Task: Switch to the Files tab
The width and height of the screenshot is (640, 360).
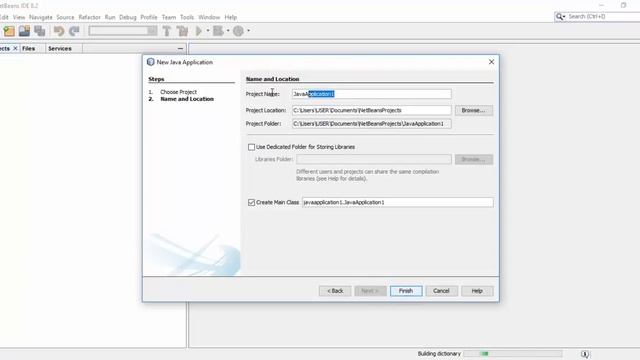Action: pos(29,49)
